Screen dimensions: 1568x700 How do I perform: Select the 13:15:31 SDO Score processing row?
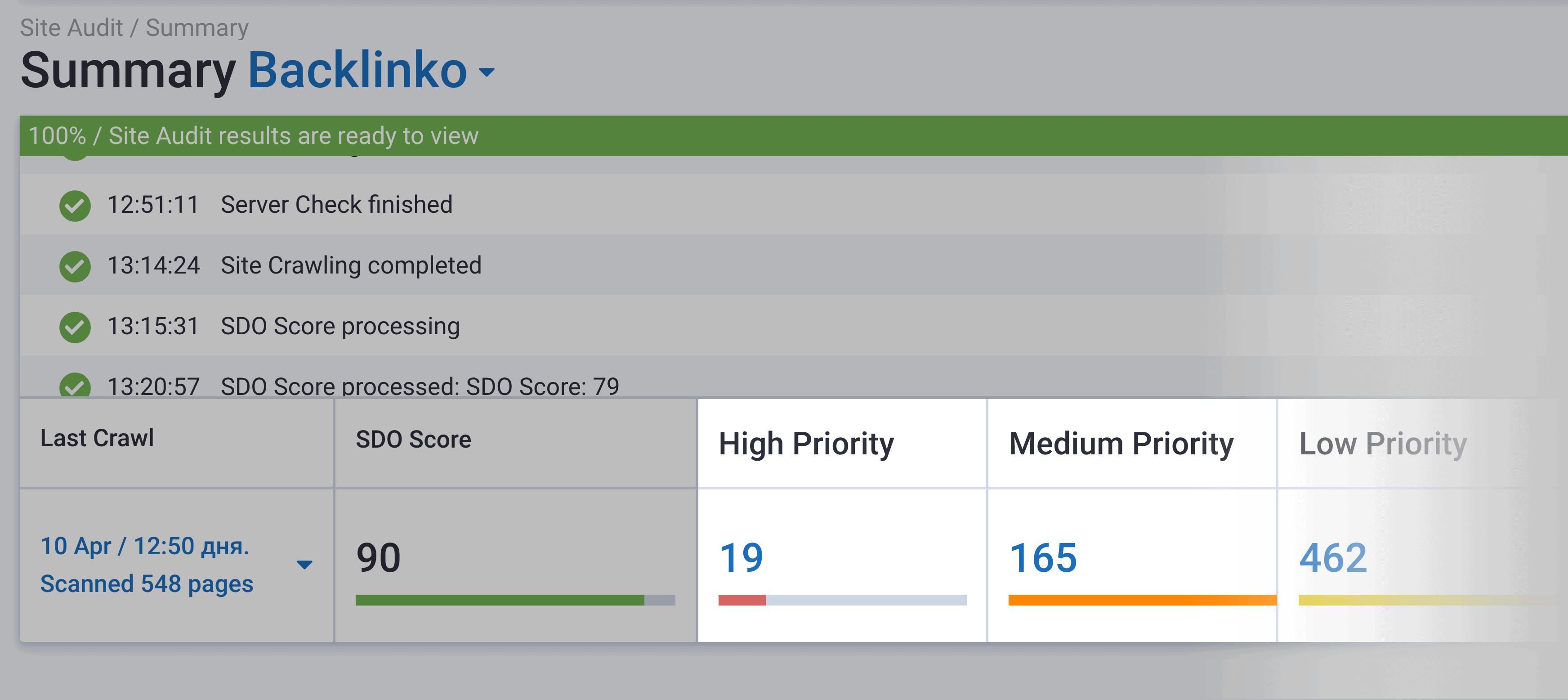pyautogui.click(x=794, y=326)
